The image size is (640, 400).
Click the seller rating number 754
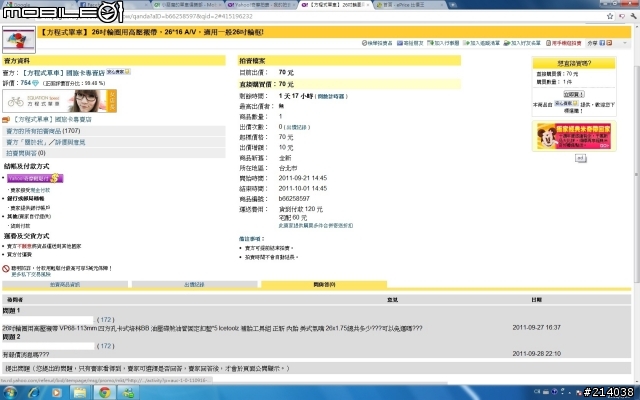(x=26, y=83)
